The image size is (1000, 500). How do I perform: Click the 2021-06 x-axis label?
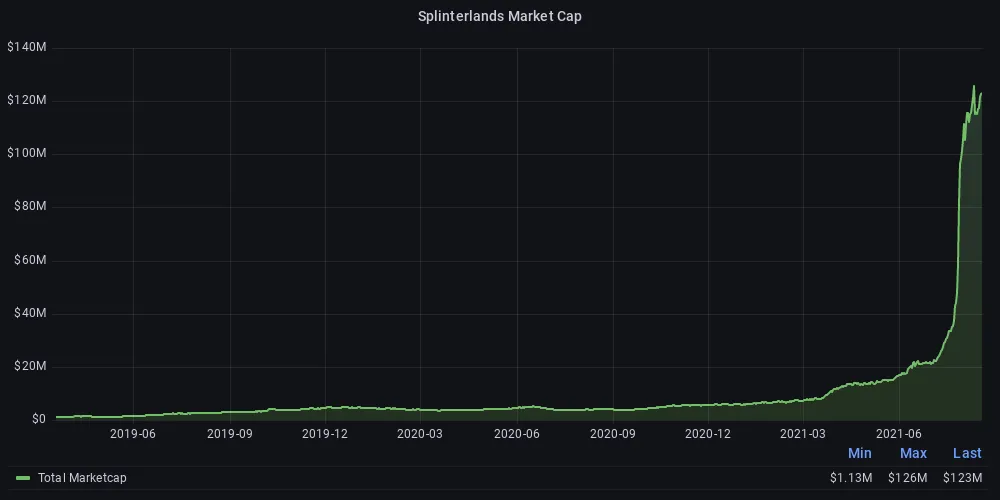[x=899, y=434]
